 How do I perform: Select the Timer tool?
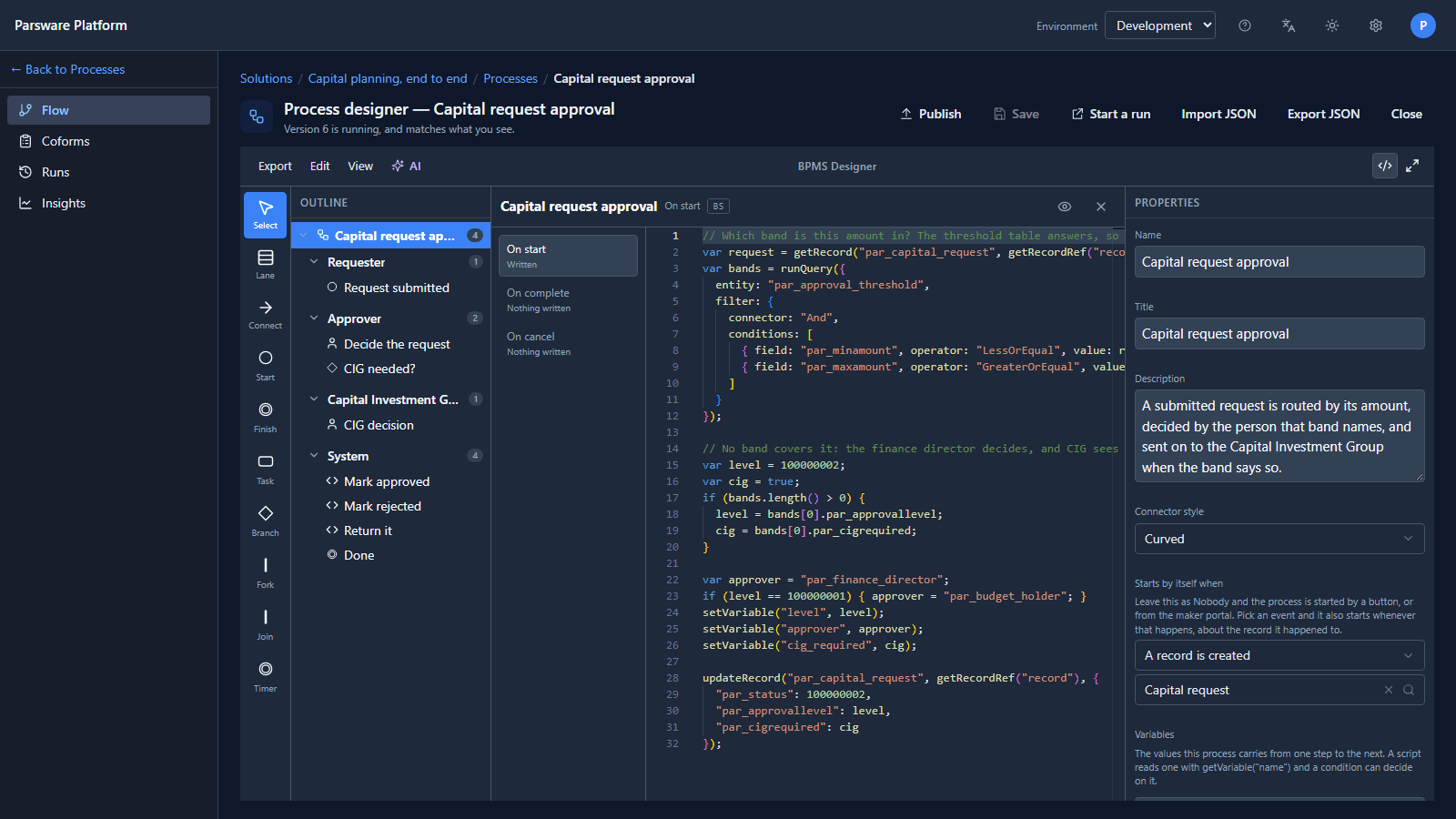(265, 676)
